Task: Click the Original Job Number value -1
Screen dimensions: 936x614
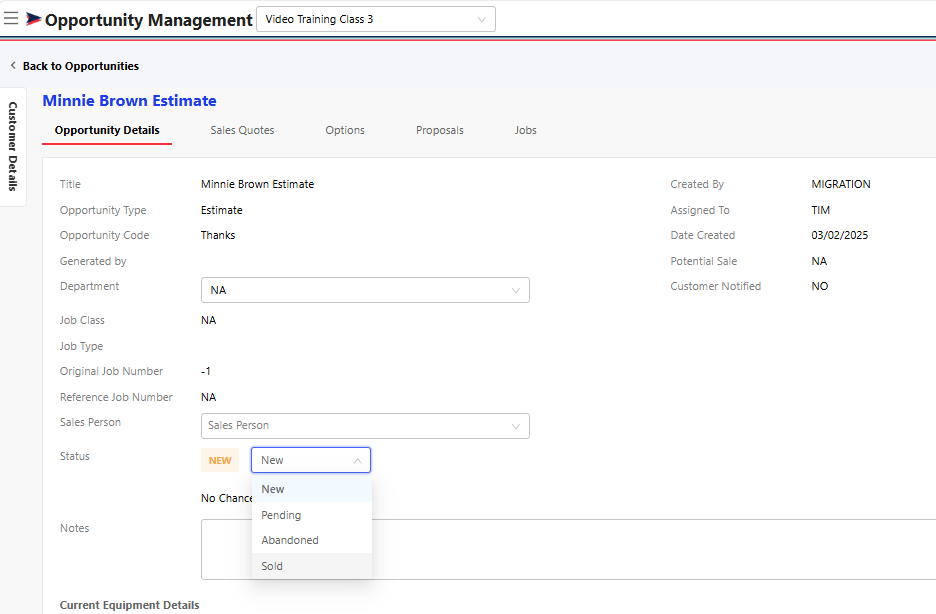Action: pyautogui.click(x=206, y=371)
